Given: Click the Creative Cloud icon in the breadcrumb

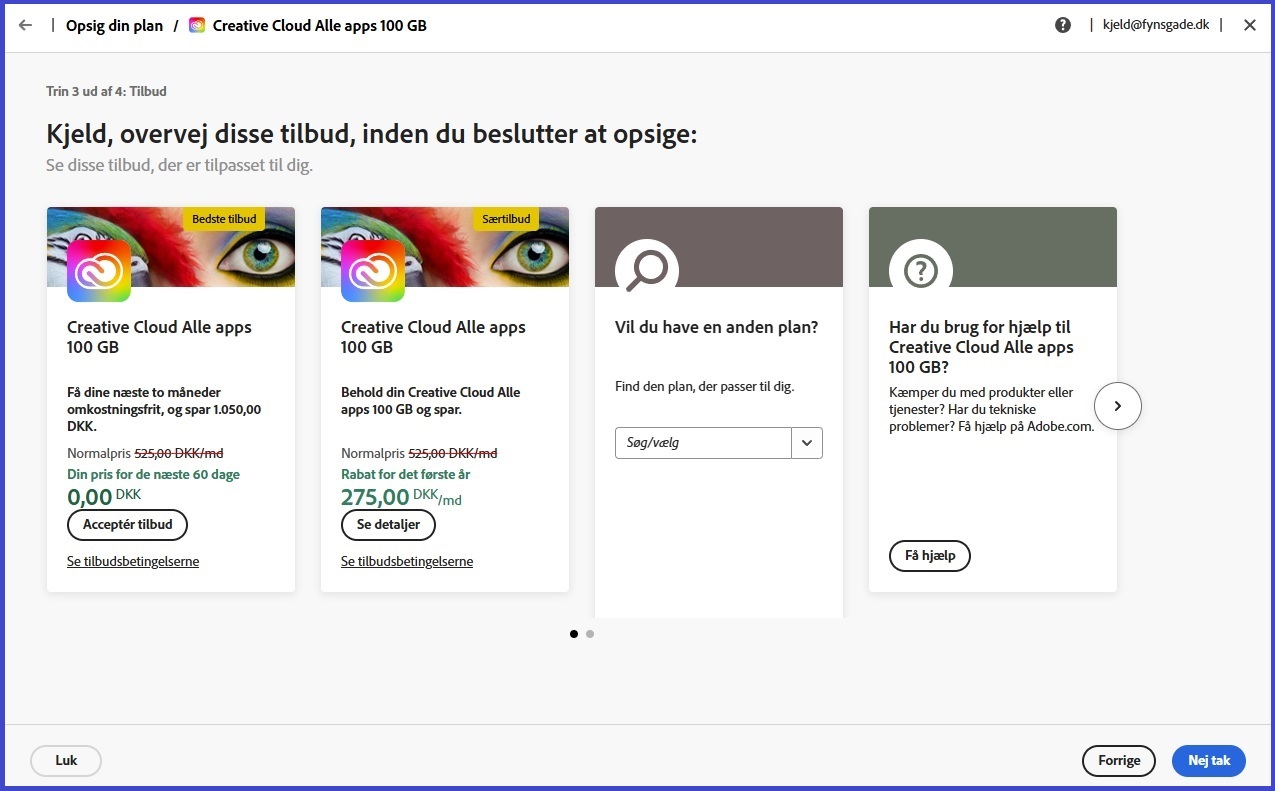Looking at the screenshot, I should point(197,26).
